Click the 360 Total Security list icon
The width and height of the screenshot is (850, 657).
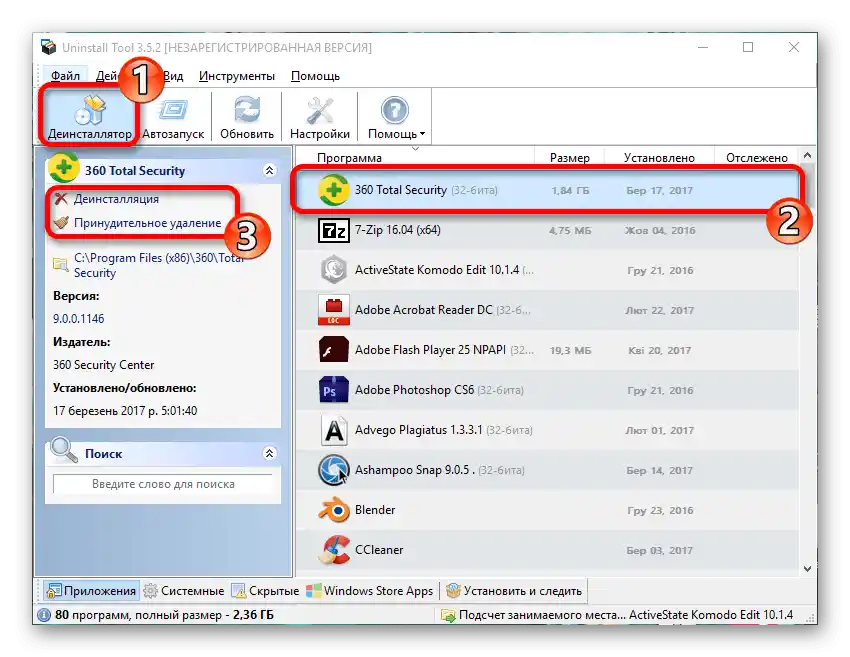click(333, 190)
